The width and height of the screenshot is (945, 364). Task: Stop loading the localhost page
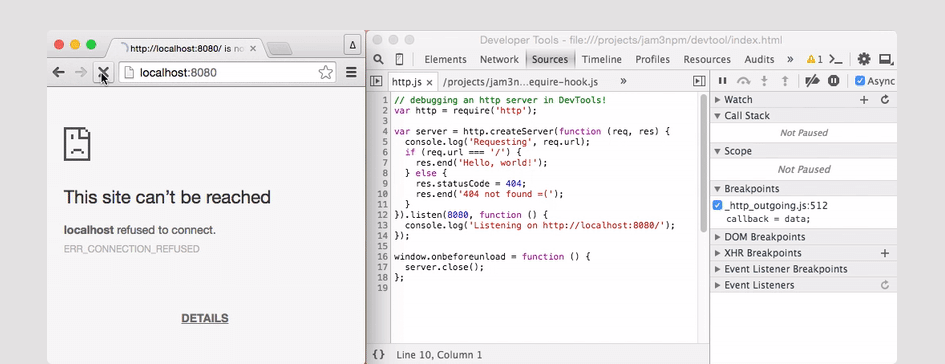[x=103, y=73]
